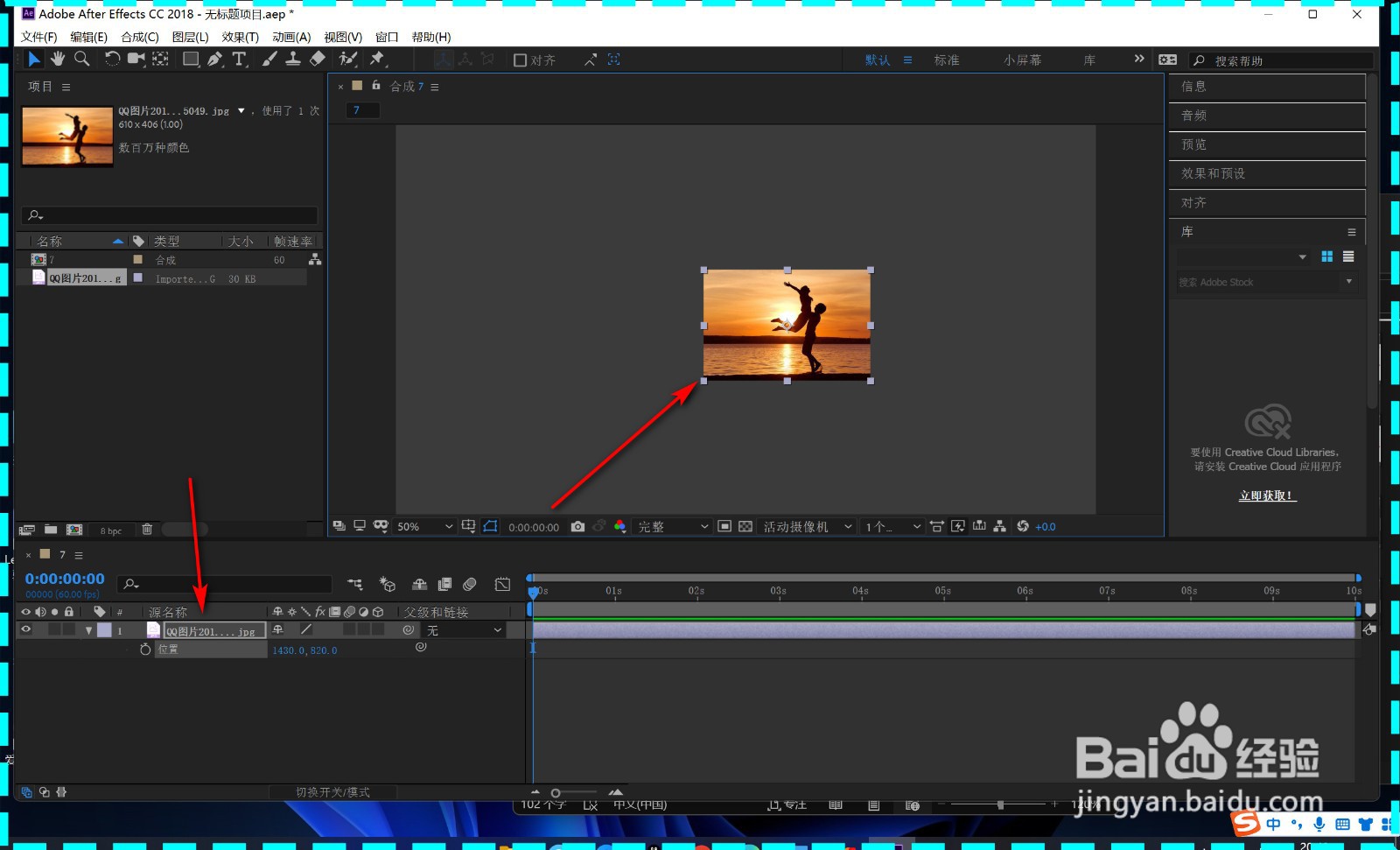Collapse the QQ图片 layer properties triangle
Screen dimensions: 1400x850
pos(88,630)
